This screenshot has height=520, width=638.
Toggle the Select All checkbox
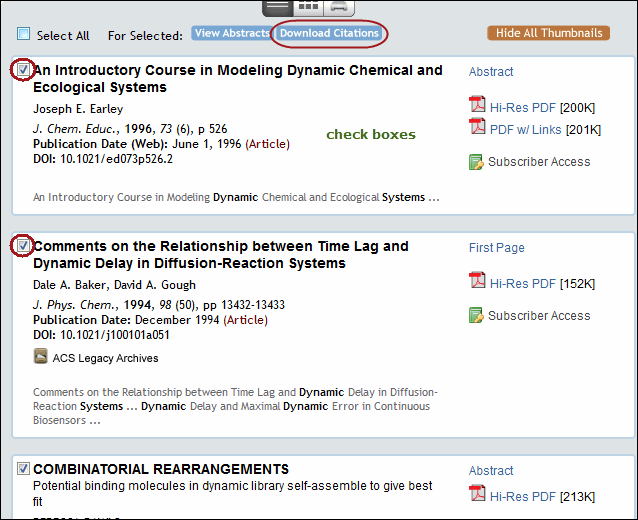23,34
